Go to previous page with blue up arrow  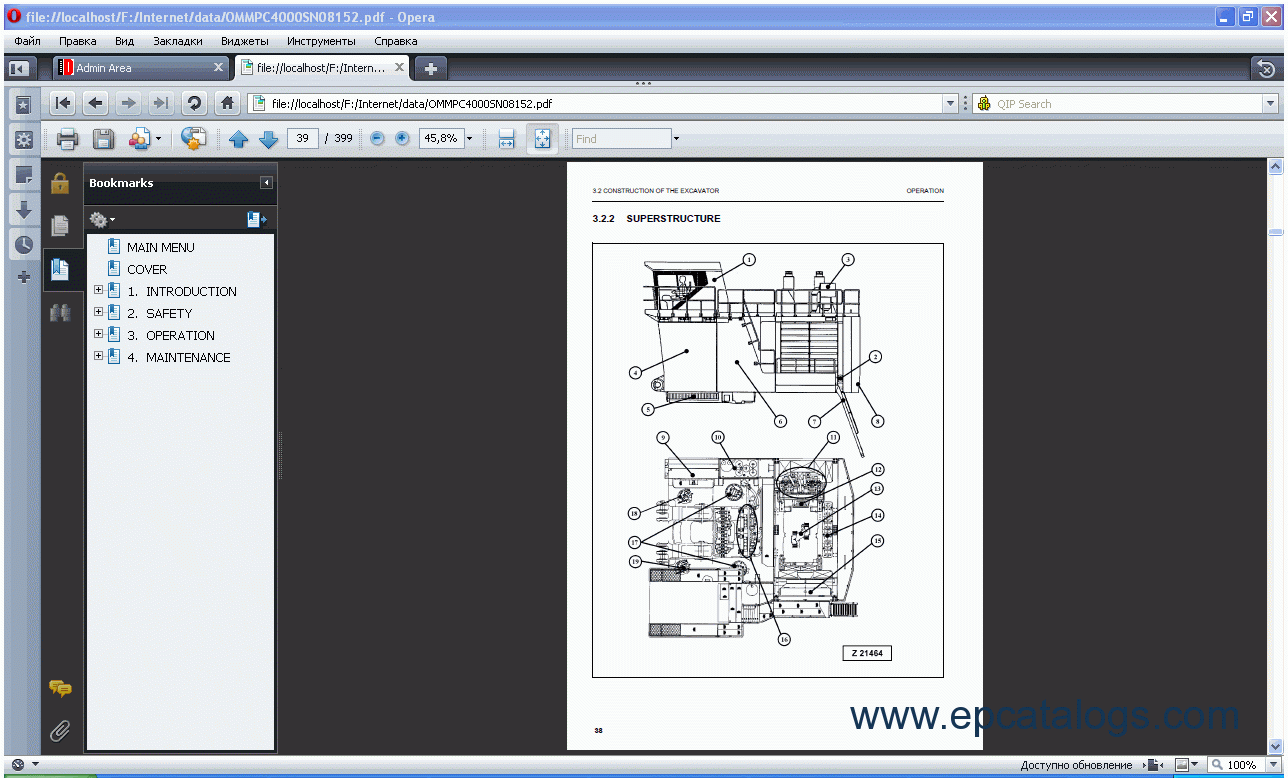[238, 139]
